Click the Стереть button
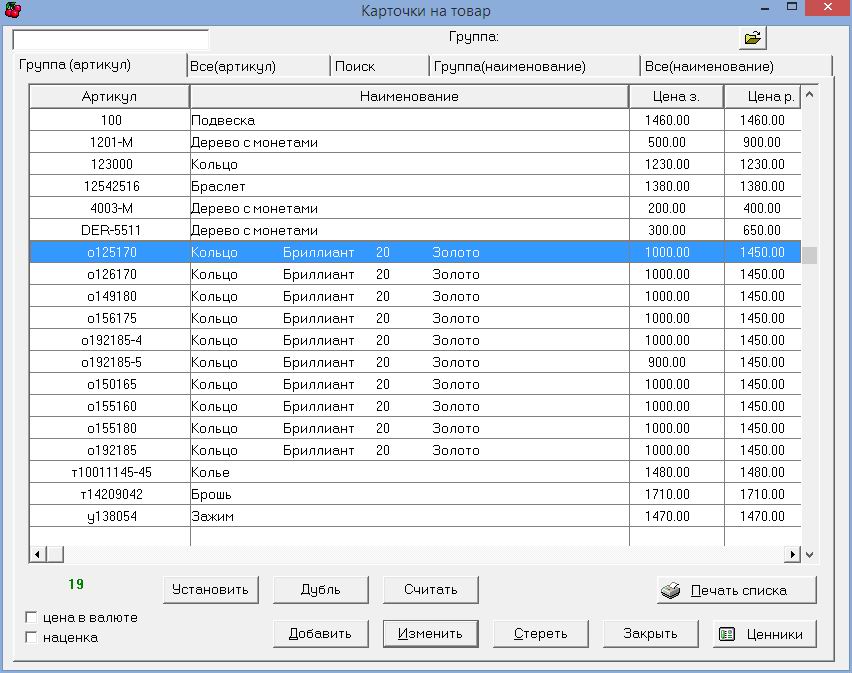 pyautogui.click(x=541, y=633)
